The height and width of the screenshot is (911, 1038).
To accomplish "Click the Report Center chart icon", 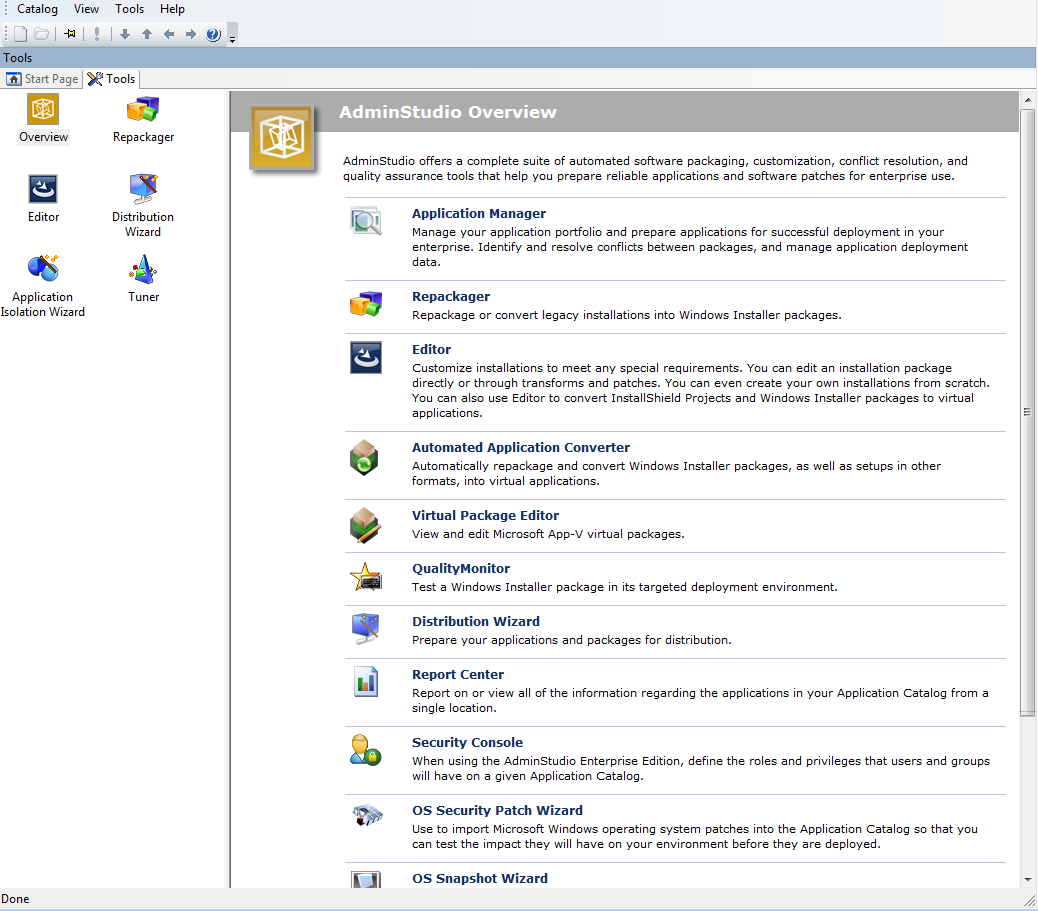I will tap(365, 682).
